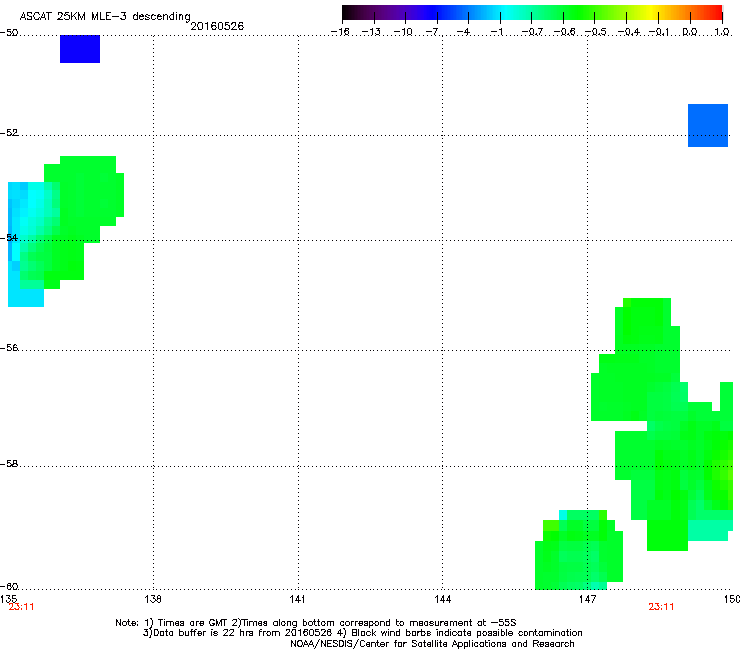Click colorbar label "-0.7"
This screenshot has height=650, width=740.
[532, 32]
